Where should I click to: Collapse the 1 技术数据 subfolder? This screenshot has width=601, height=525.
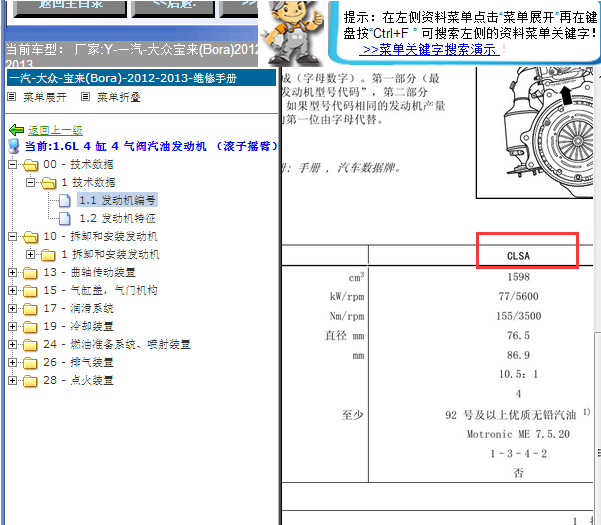[x=31, y=182]
